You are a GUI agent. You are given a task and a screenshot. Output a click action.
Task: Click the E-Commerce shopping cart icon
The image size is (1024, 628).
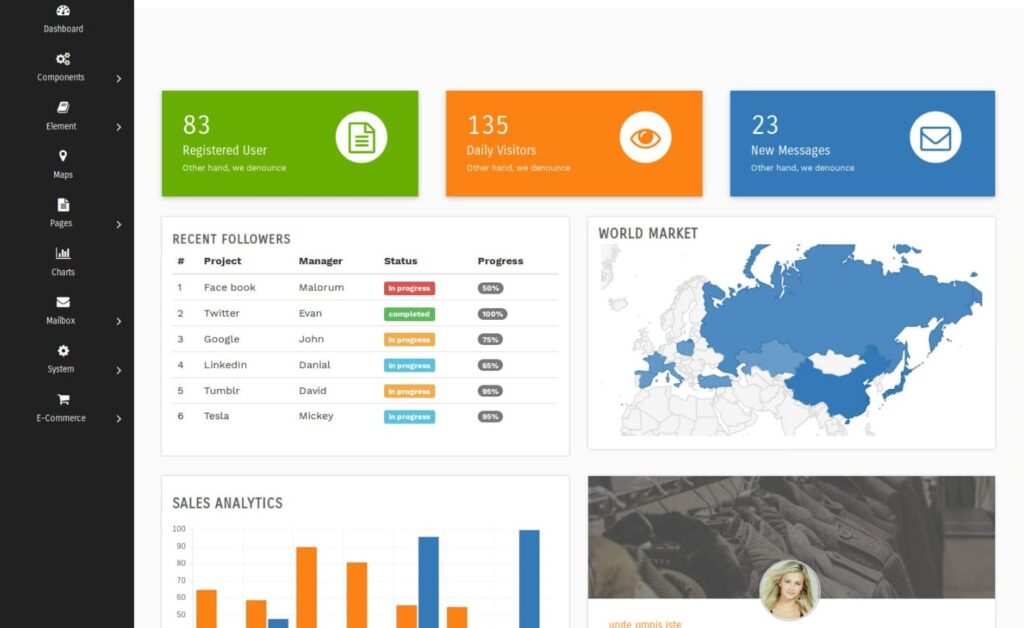[63, 399]
